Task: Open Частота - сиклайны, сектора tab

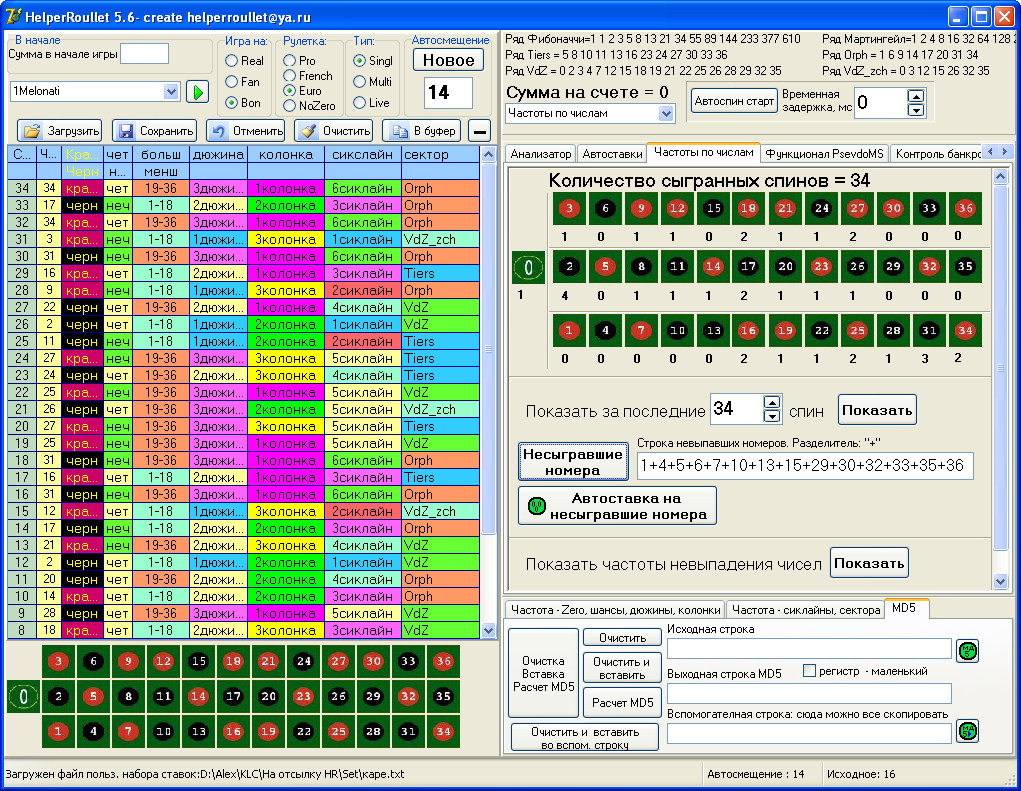Action: tap(804, 609)
